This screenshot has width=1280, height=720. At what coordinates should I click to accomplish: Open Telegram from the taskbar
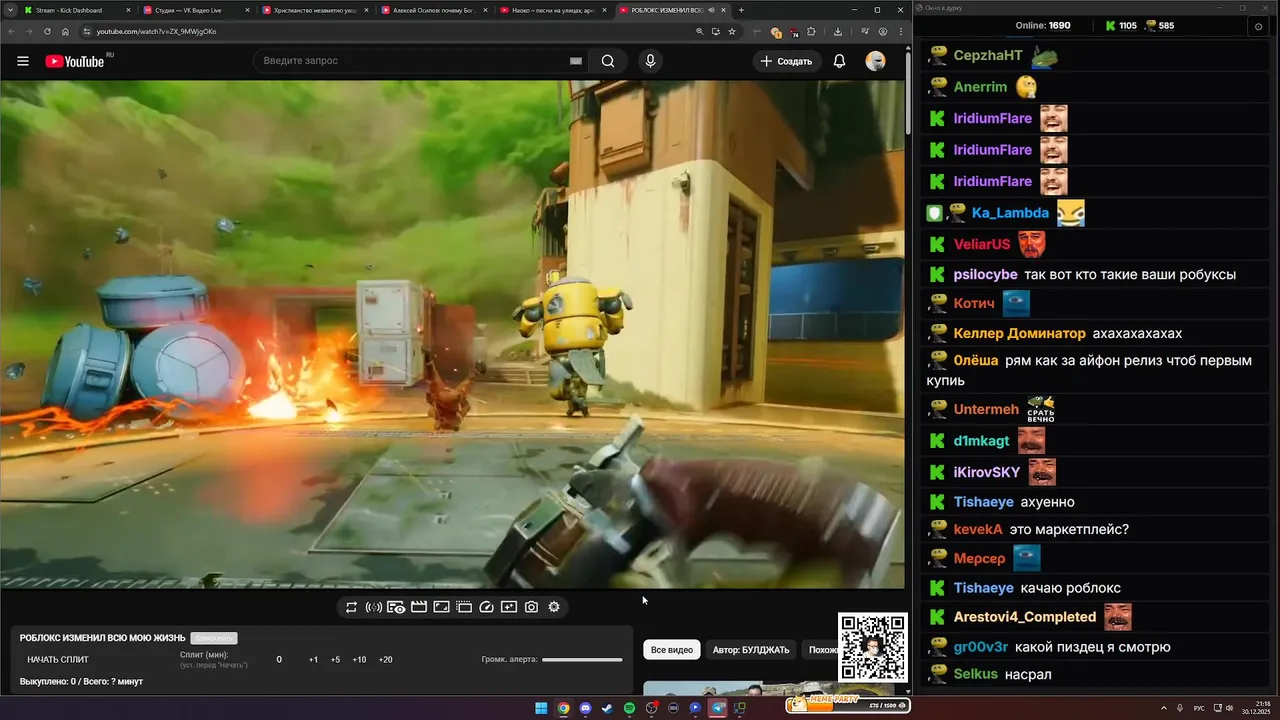point(717,708)
